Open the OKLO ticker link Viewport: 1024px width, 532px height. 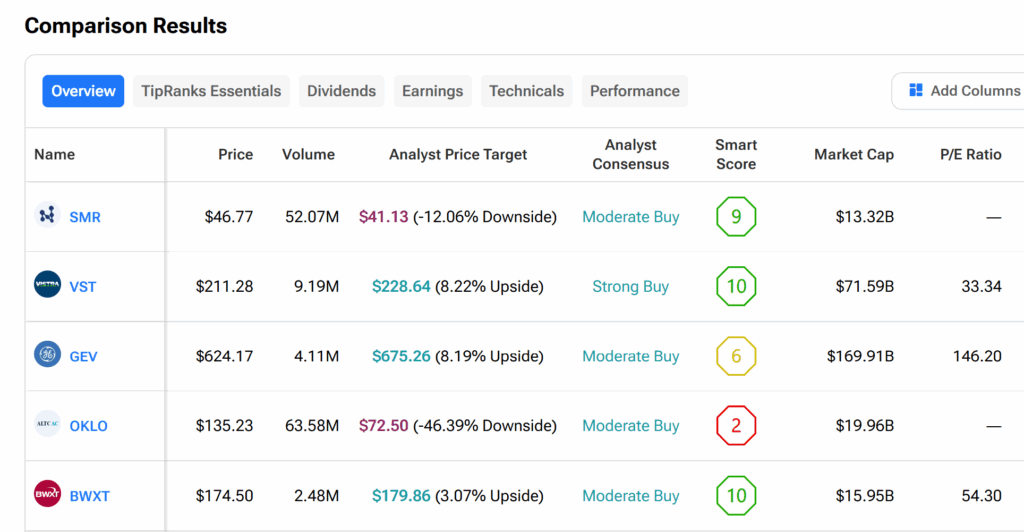click(x=89, y=426)
